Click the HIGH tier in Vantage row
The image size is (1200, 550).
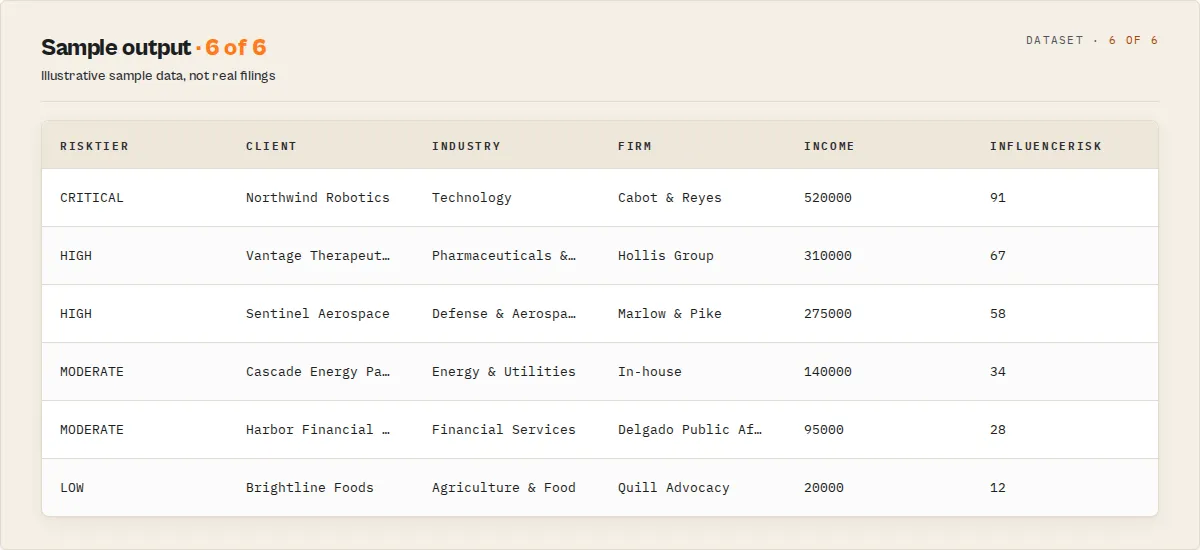(76, 256)
